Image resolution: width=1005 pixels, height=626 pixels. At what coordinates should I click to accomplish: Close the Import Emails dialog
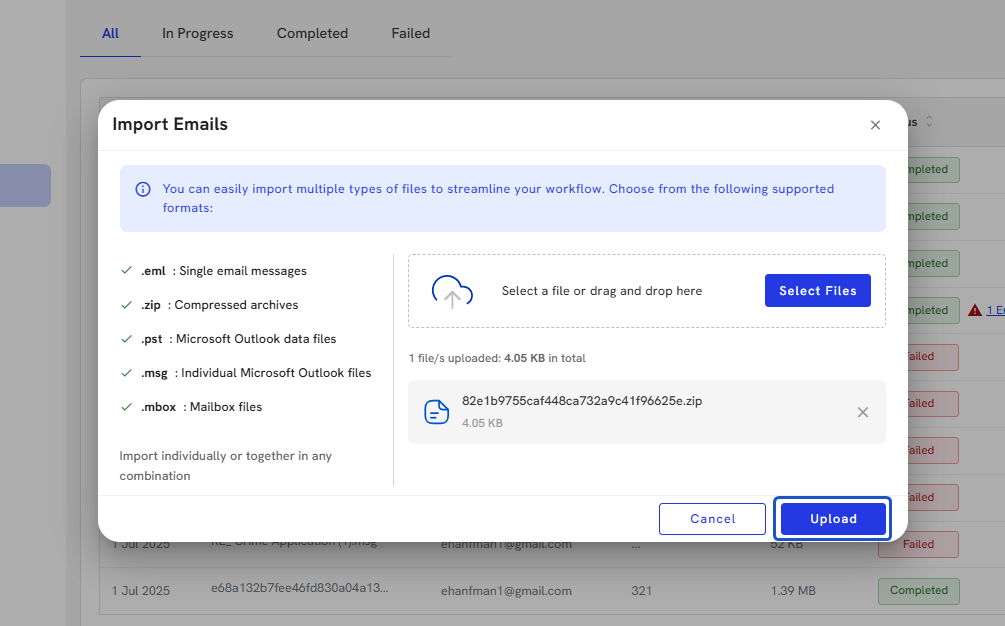[875, 125]
